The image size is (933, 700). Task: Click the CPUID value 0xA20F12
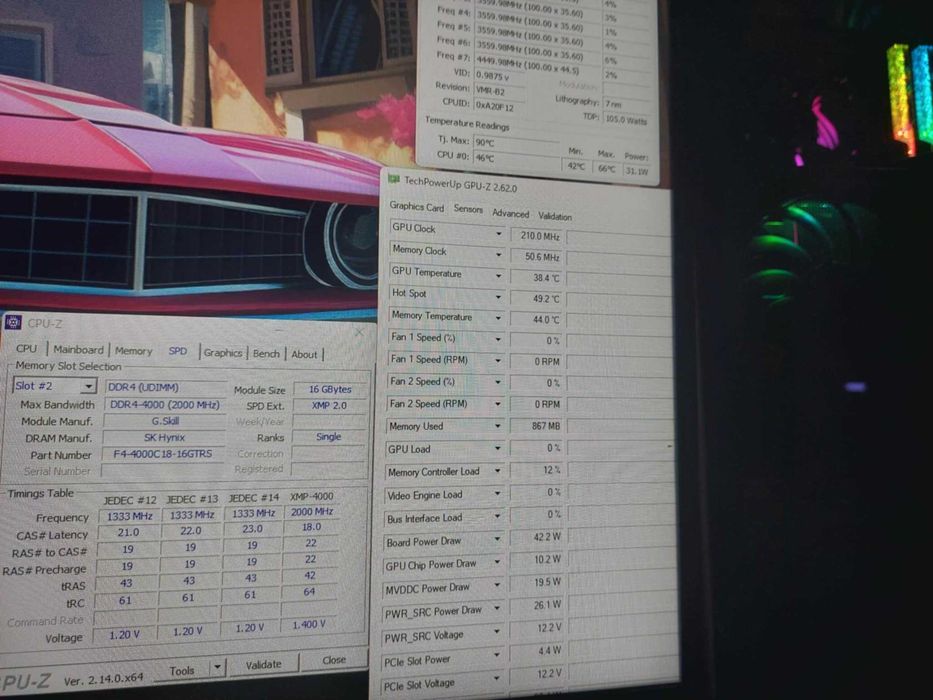tap(498, 105)
